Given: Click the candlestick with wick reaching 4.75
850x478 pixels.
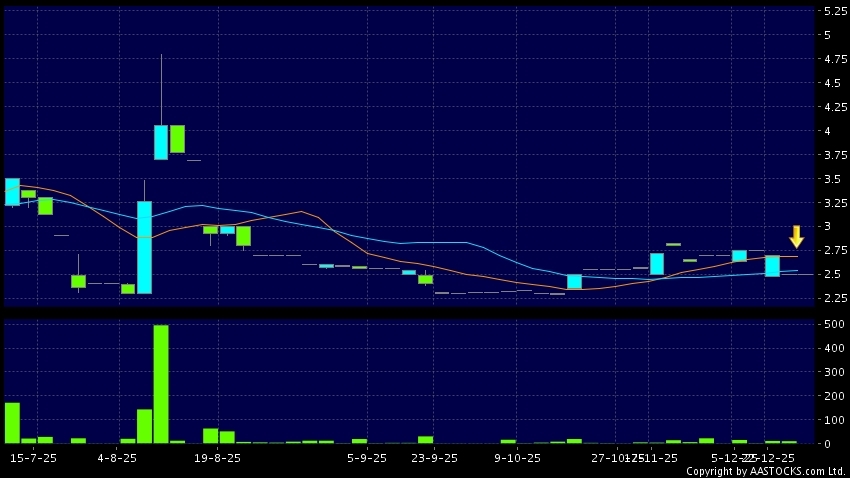Looking at the screenshot, I should (161, 141).
